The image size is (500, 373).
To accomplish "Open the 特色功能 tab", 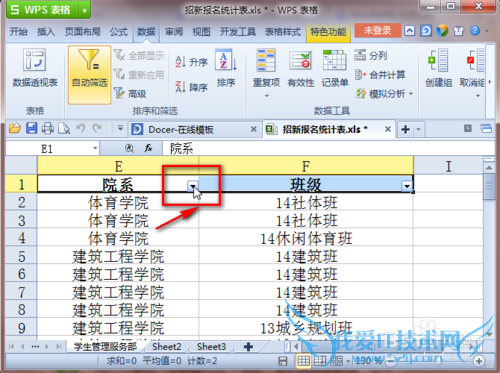I will tap(328, 32).
